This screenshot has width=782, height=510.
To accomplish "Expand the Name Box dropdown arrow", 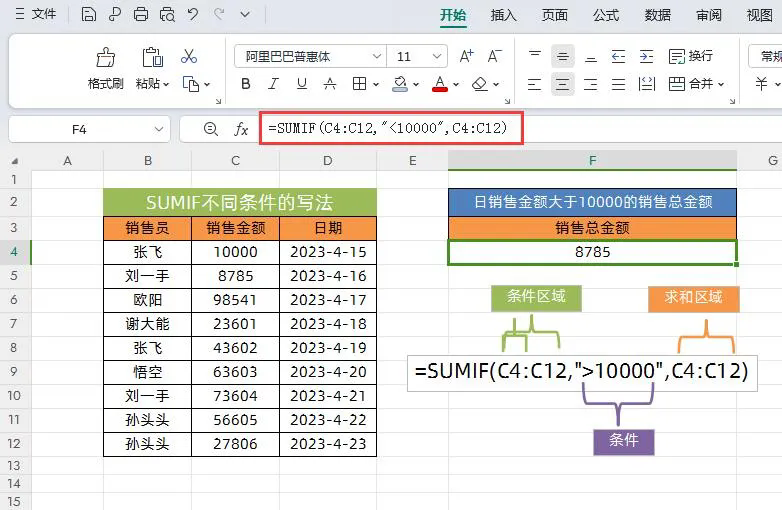I will [x=159, y=129].
